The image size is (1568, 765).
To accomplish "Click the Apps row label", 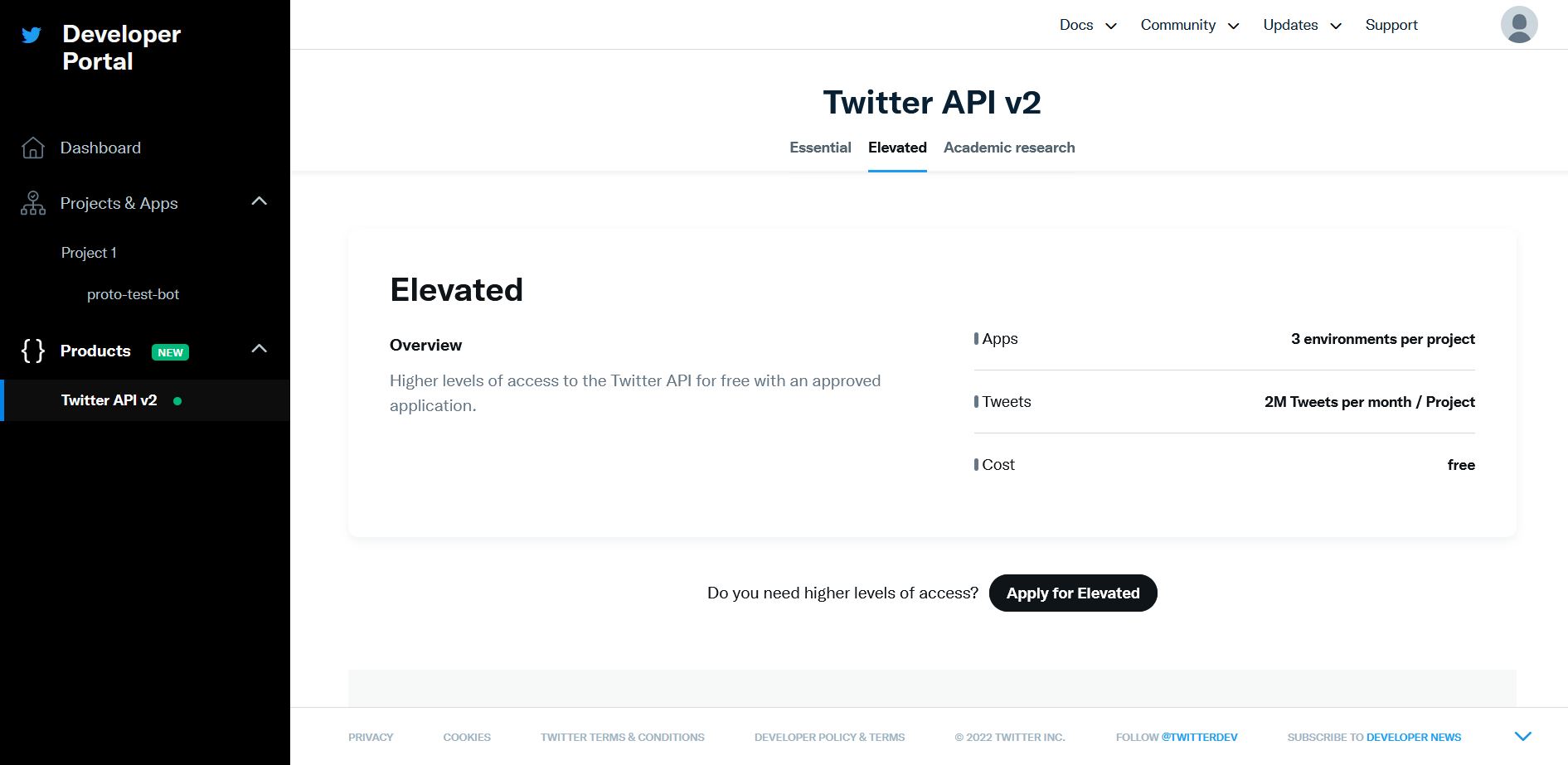I will pos(1000,339).
